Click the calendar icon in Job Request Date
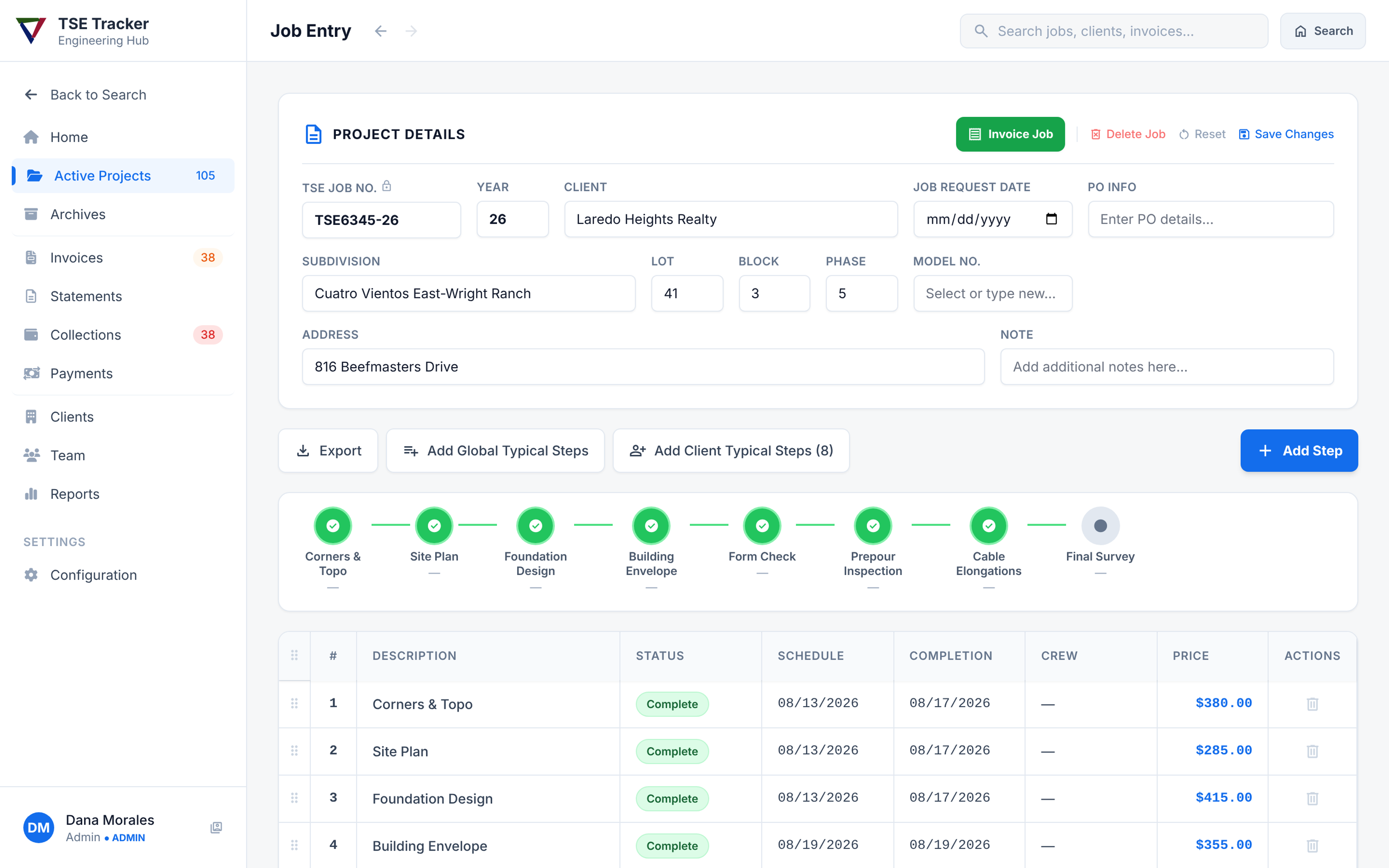 (1051, 219)
